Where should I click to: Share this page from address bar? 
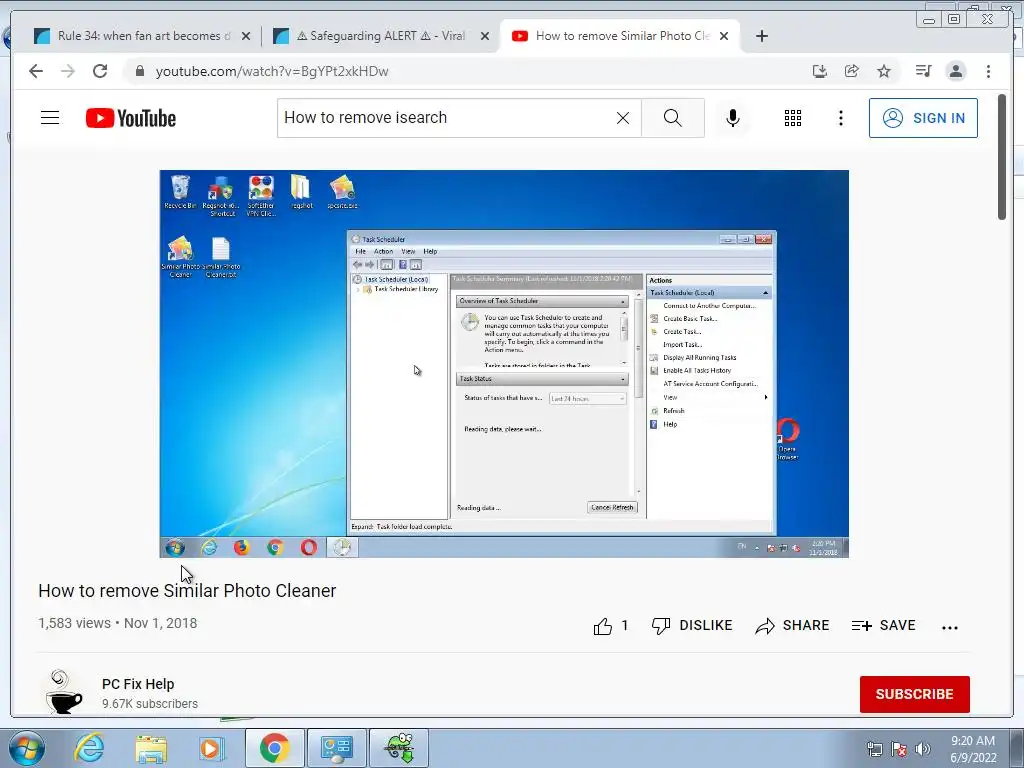click(852, 71)
